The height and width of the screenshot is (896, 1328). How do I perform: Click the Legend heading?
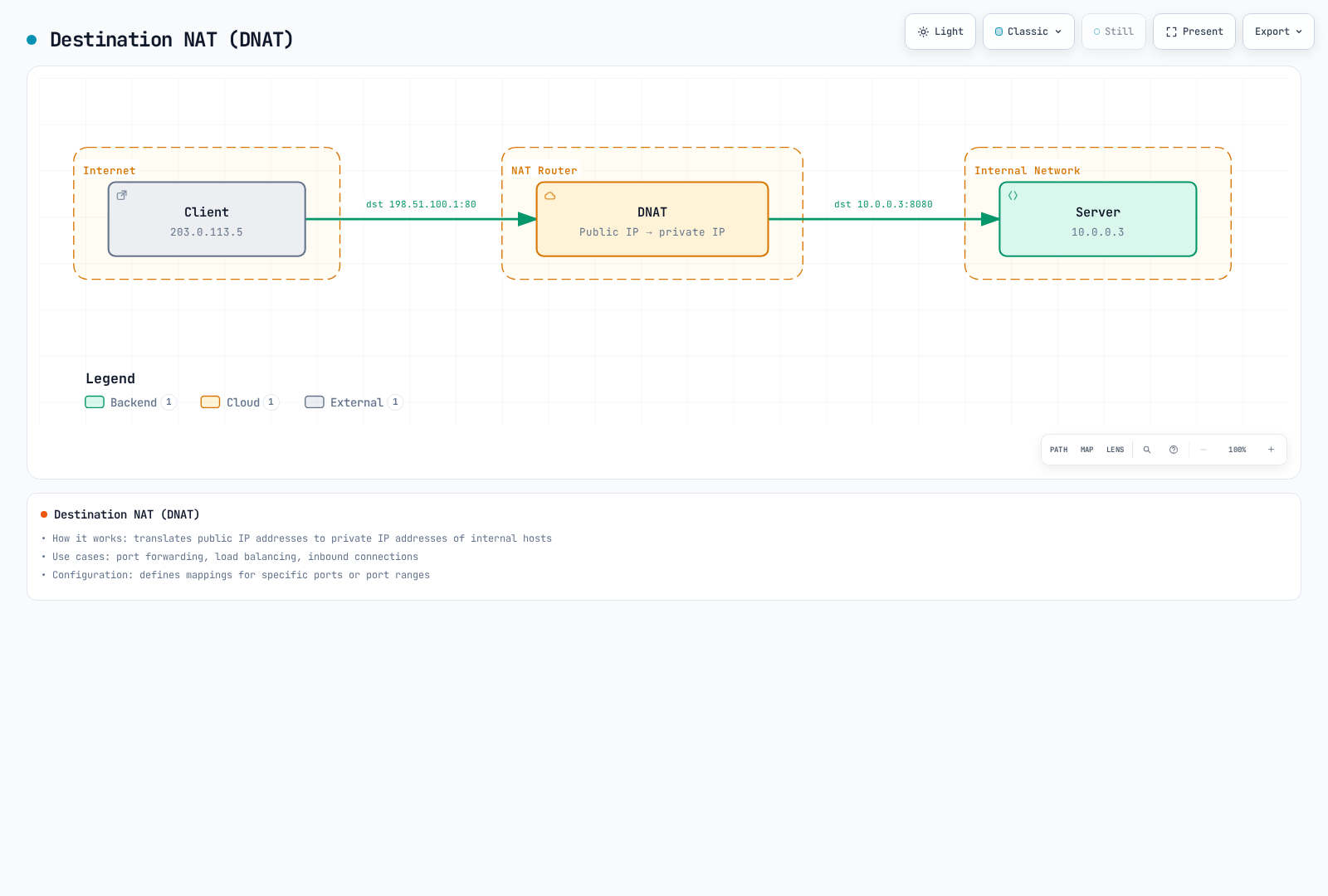click(x=110, y=378)
